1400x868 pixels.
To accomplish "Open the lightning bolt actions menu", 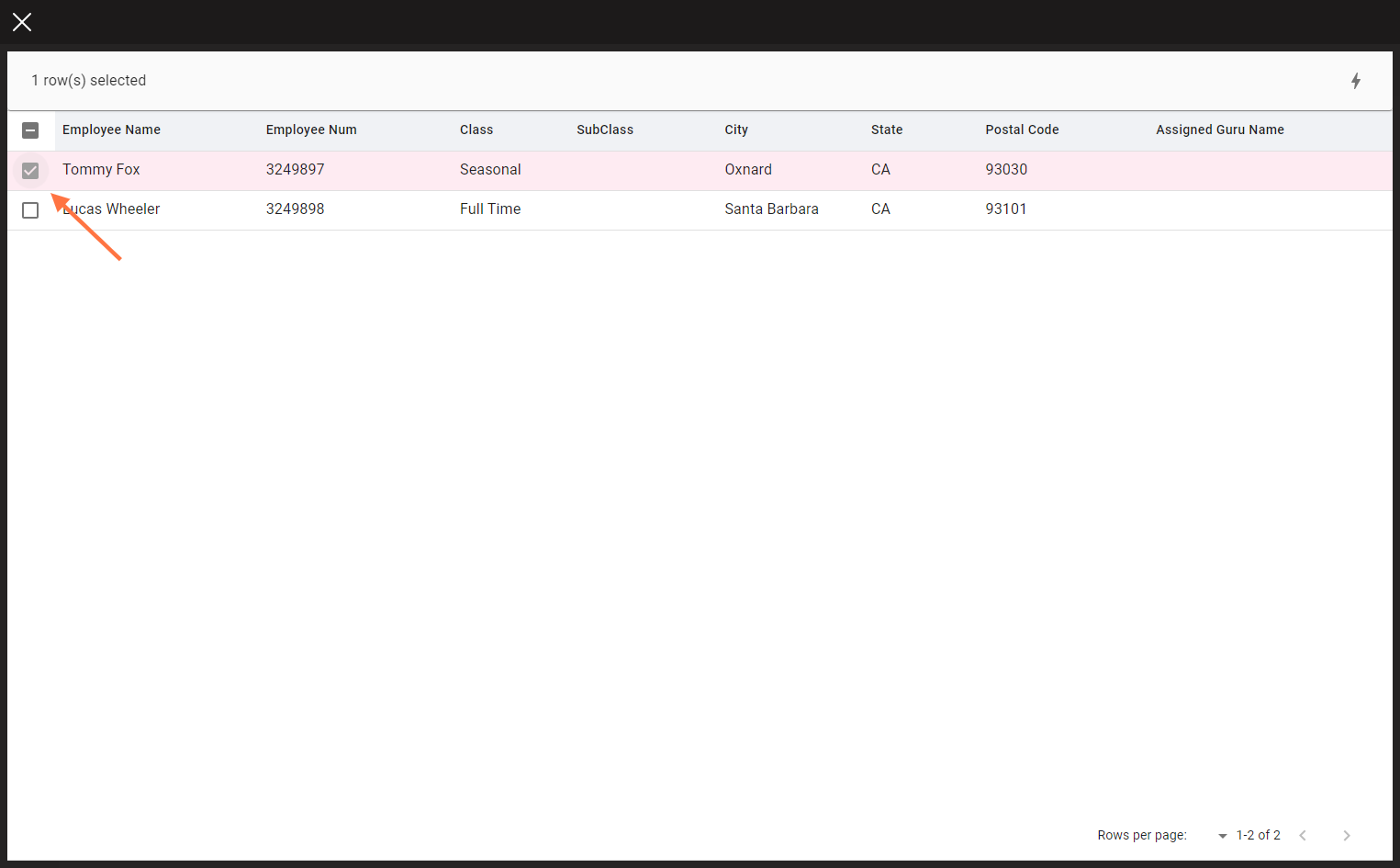I will [x=1356, y=81].
